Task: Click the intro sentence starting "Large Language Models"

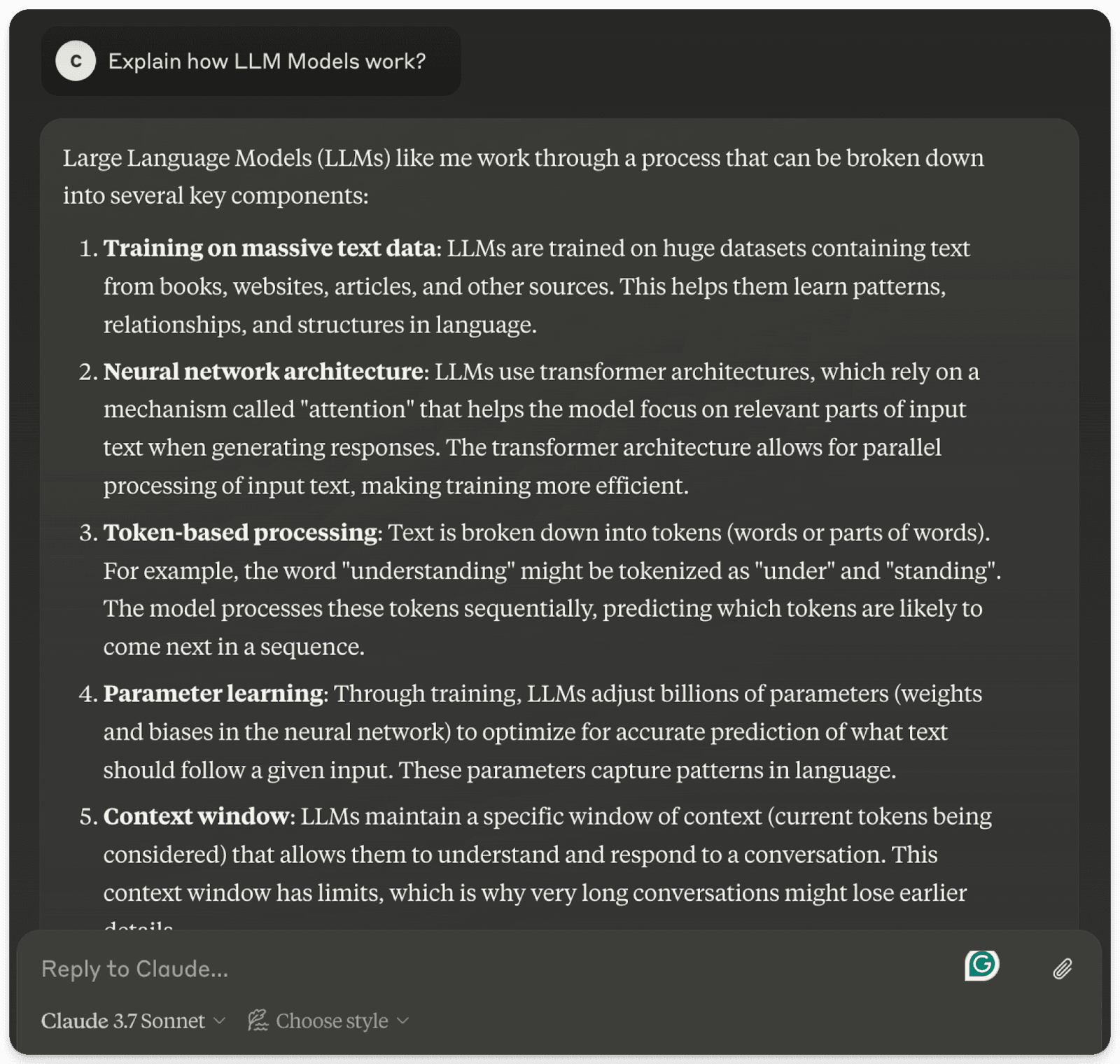Action: (x=523, y=159)
